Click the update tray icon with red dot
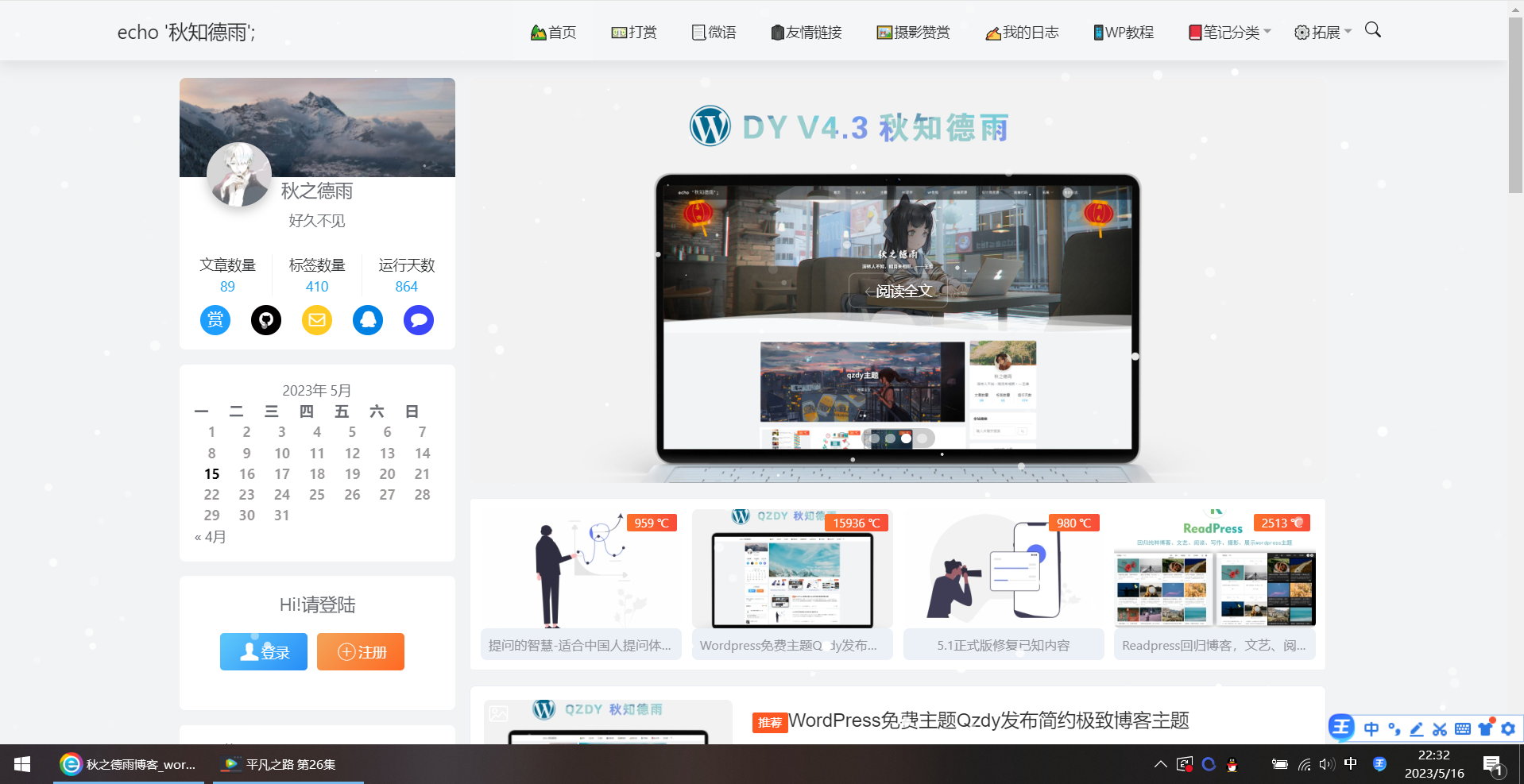1524x784 pixels. [x=1185, y=764]
